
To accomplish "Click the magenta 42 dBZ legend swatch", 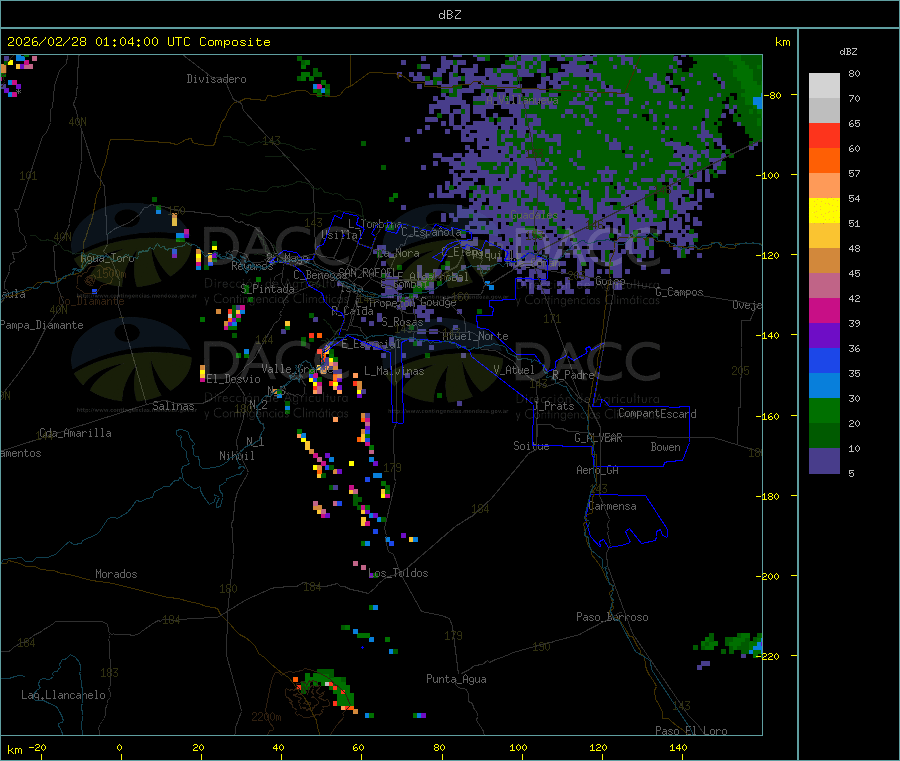I will [824, 310].
